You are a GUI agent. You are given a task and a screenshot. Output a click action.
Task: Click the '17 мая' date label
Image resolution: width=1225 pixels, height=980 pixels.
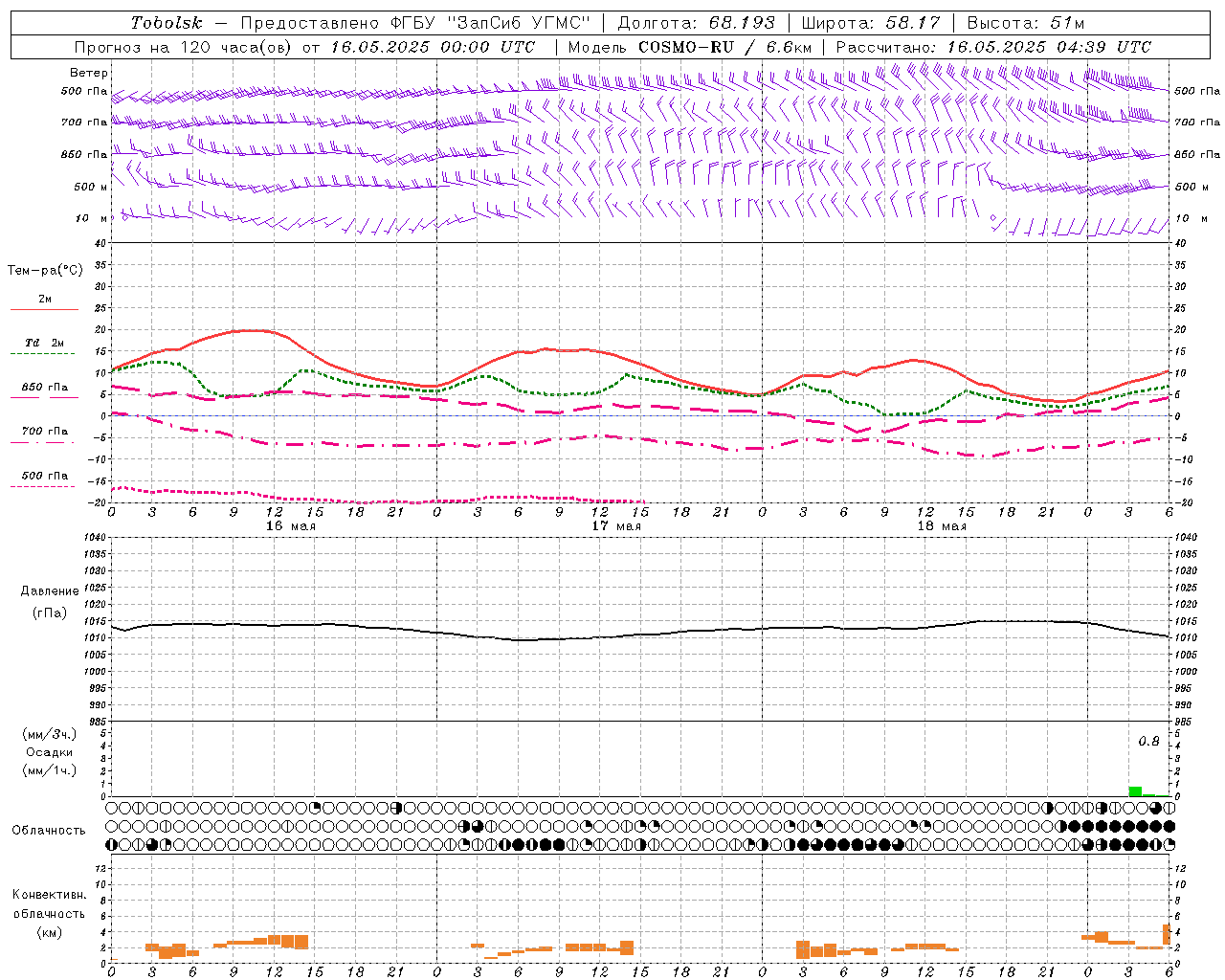coord(616,526)
